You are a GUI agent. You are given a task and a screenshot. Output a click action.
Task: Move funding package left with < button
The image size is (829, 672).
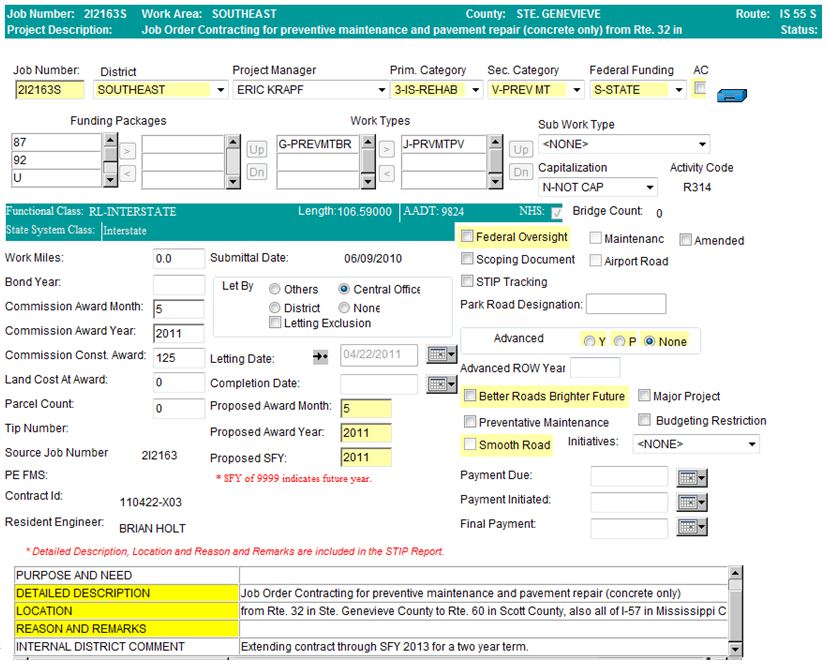[127, 173]
